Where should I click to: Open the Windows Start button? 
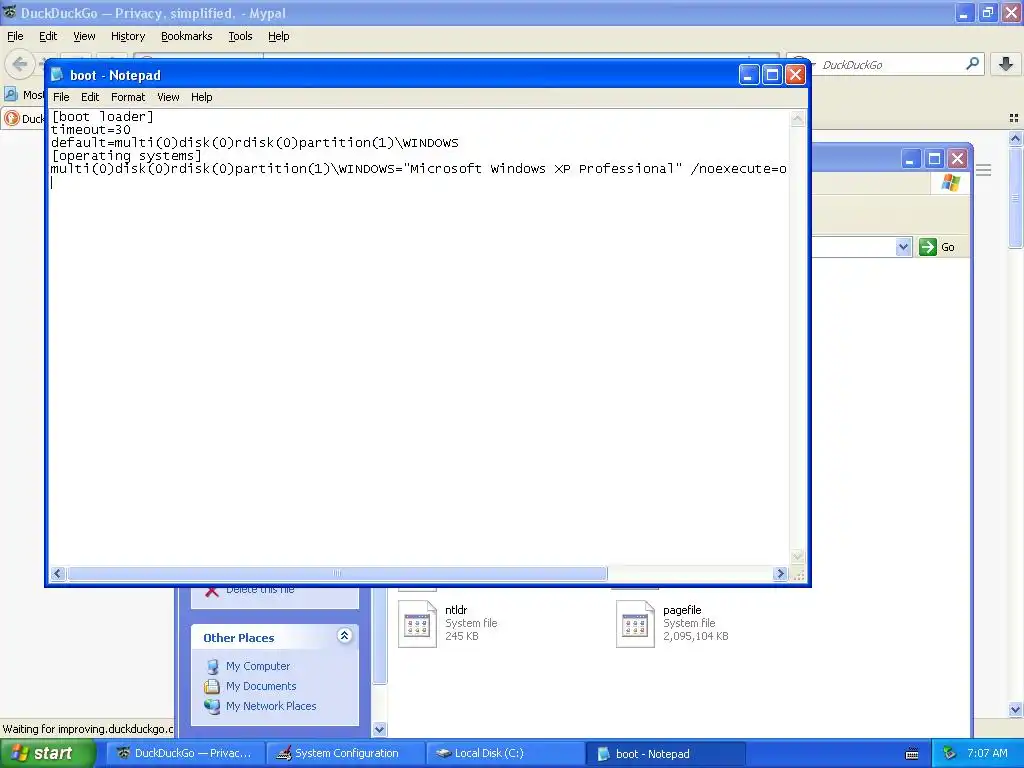pos(48,754)
